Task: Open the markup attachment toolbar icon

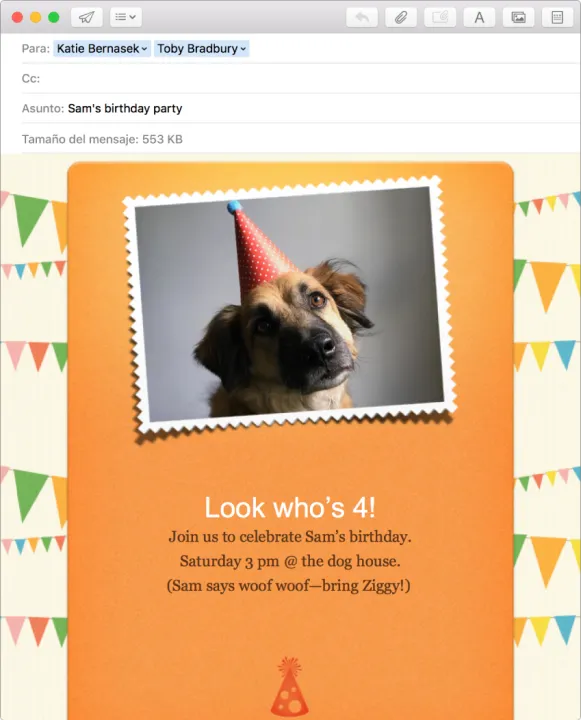Action: click(x=440, y=17)
